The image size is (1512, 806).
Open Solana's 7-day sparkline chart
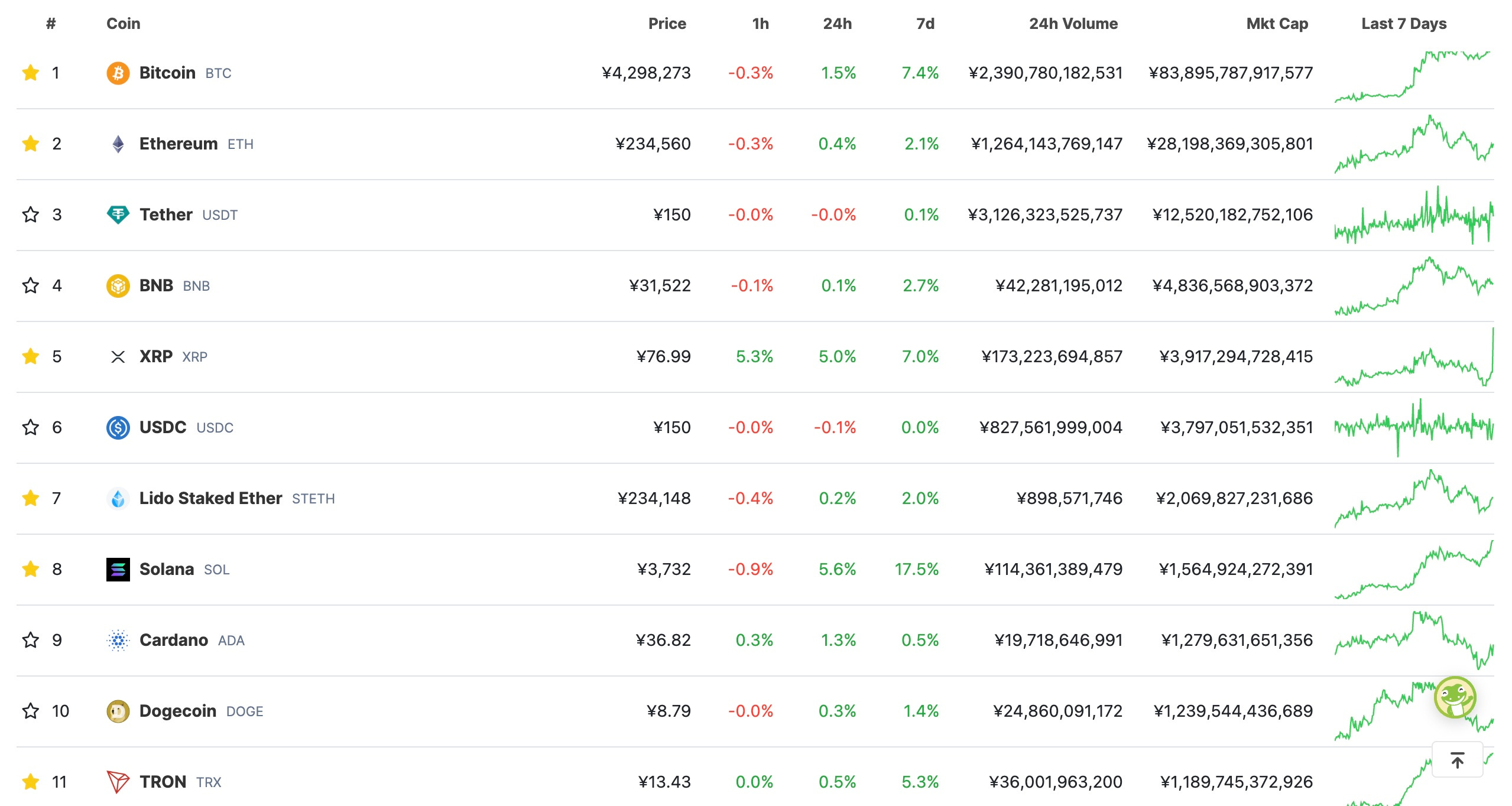click(1414, 570)
